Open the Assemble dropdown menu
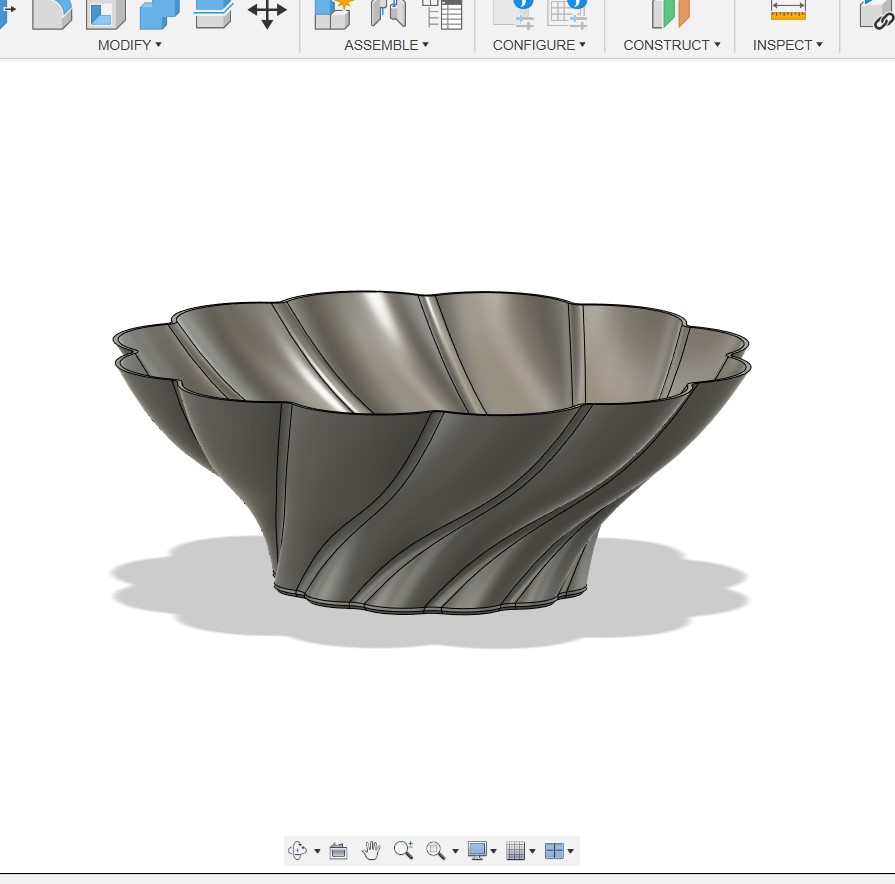The width and height of the screenshot is (895, 884). pos(386,45)
